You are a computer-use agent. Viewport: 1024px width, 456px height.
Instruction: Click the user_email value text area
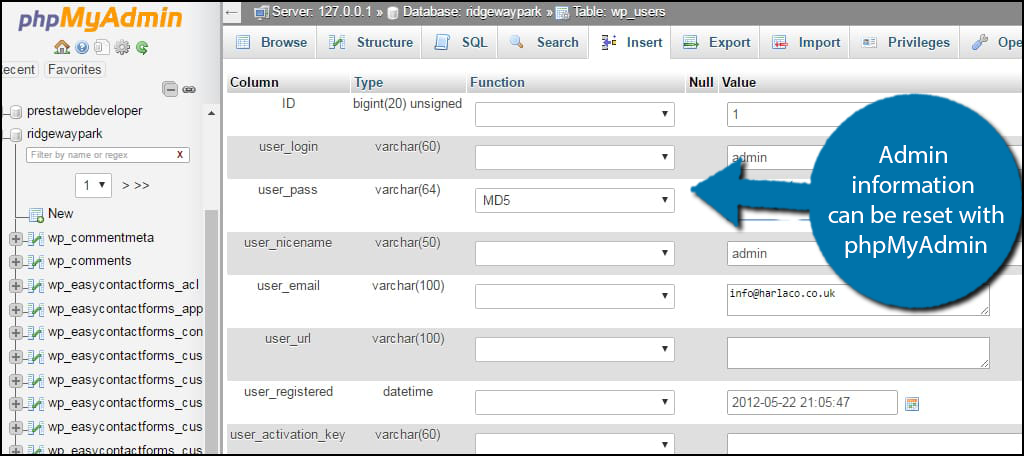(x=858, y=299)
